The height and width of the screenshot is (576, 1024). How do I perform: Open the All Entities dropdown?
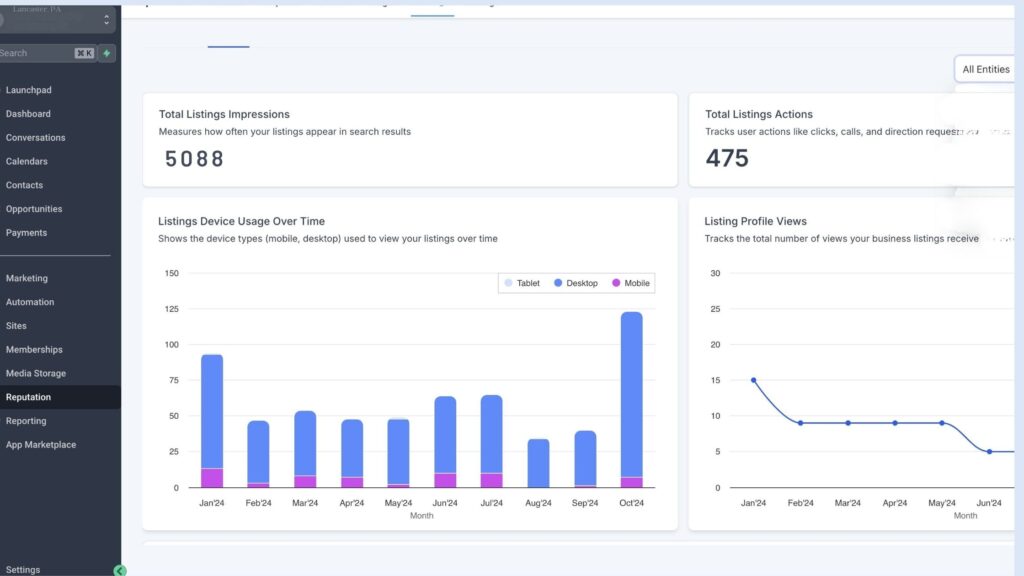[987, 69]
